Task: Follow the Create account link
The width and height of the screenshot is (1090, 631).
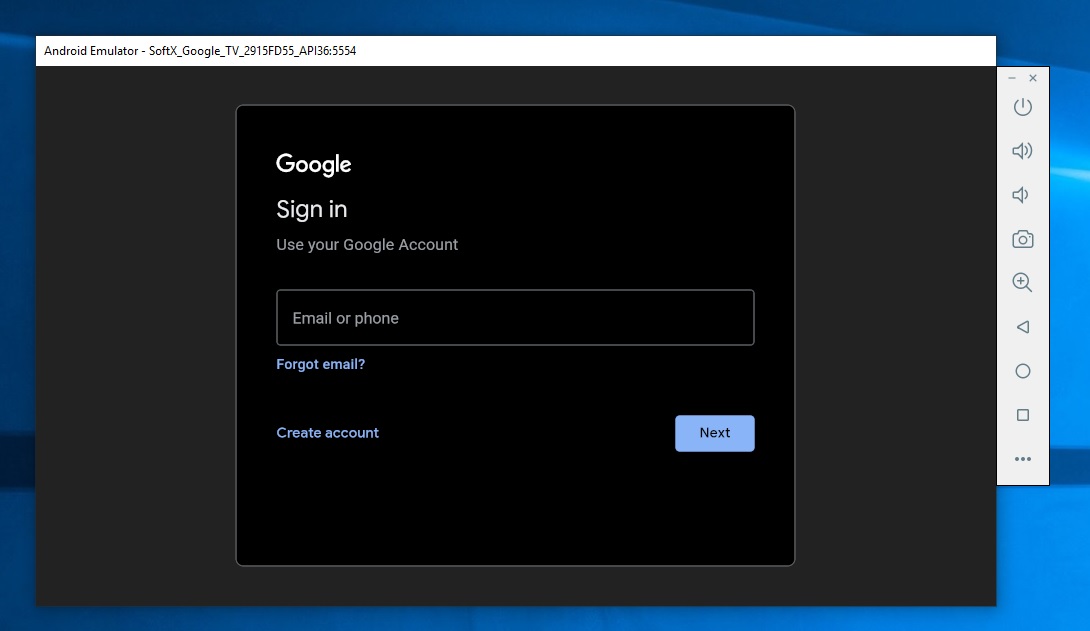Action: coord(327,433)
